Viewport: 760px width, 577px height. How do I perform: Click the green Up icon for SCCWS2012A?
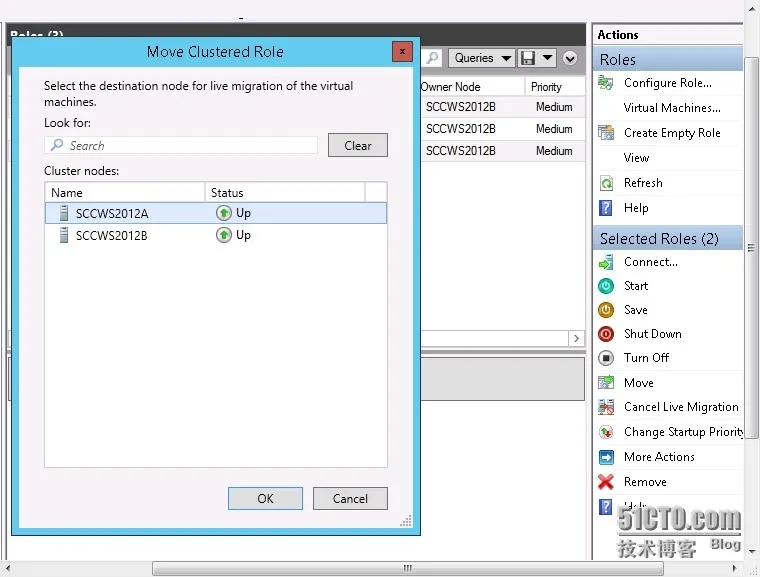223,213
